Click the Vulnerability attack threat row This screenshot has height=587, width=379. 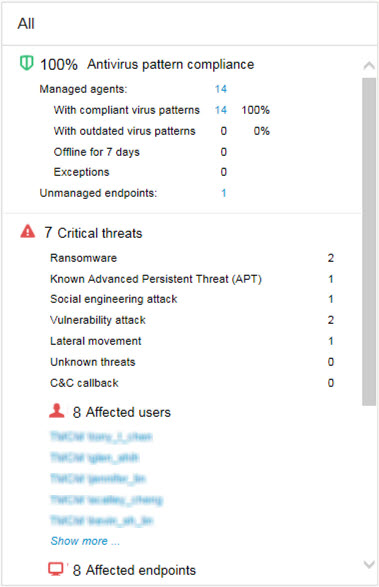click(192, 320)
